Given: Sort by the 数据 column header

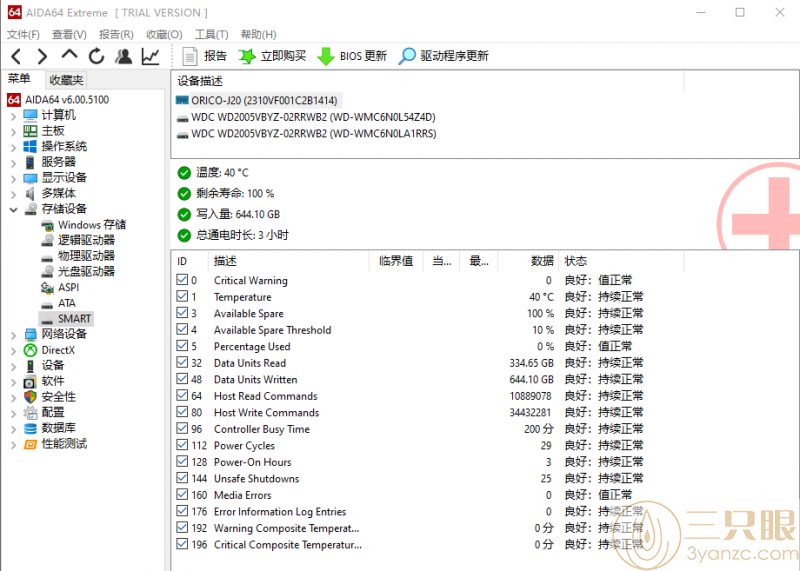Looking at the screenshot, I should (x=528, y=261).
